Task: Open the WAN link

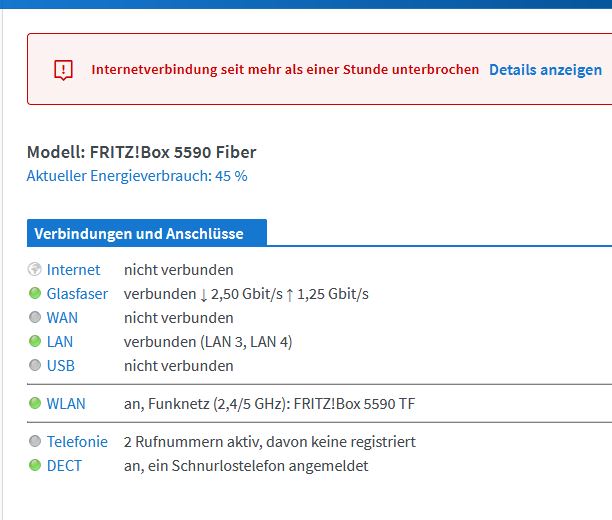Action: [x=62, y=318]
